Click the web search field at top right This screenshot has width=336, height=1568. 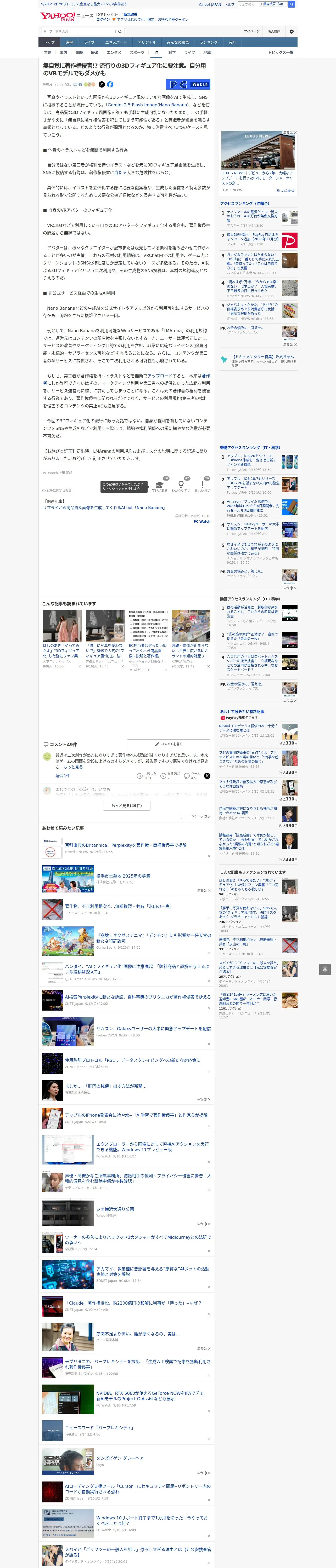(263, 4)
